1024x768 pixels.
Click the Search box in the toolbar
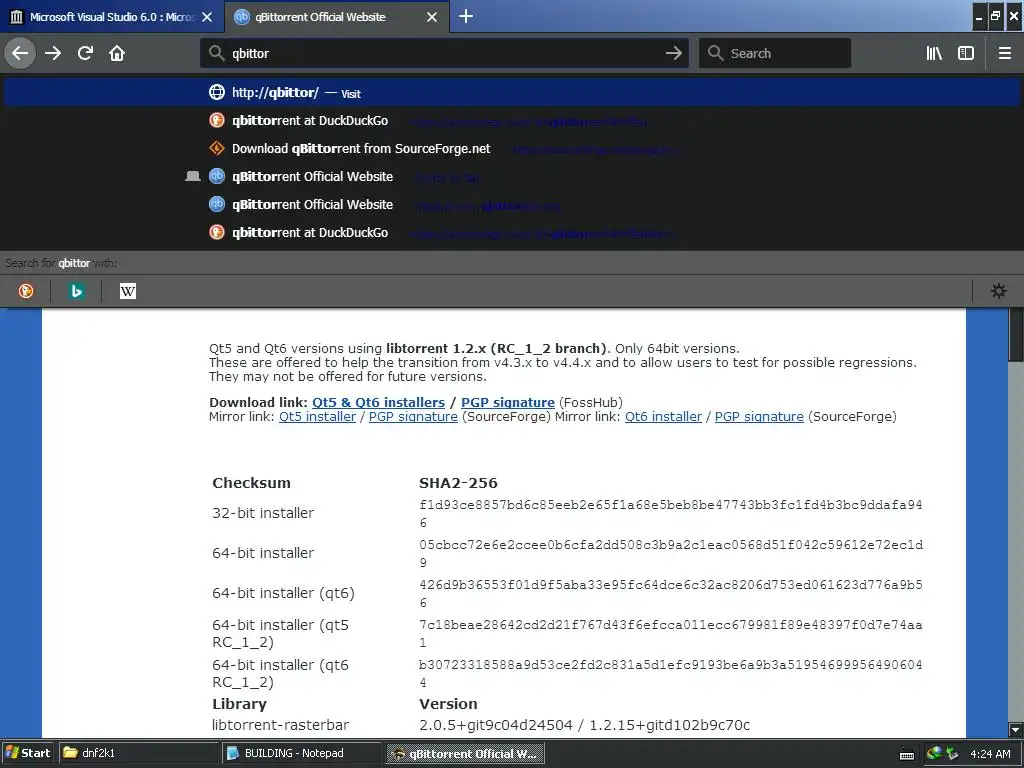[775, 53]
